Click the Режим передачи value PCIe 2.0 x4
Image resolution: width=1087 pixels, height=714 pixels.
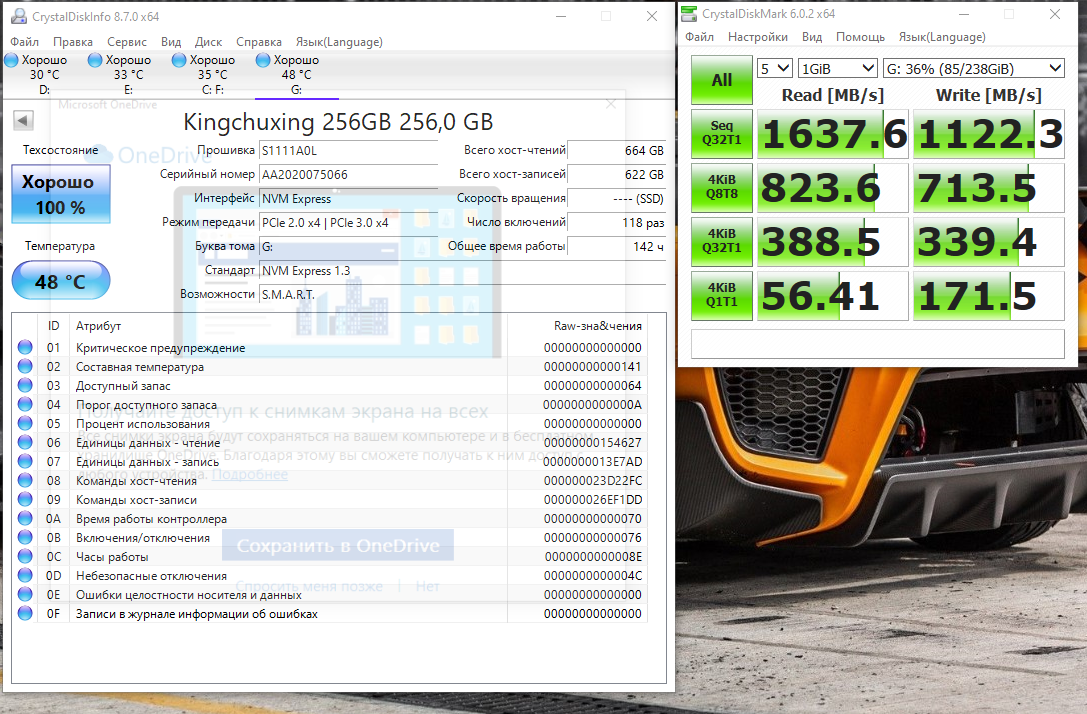[x=349, y=223]
